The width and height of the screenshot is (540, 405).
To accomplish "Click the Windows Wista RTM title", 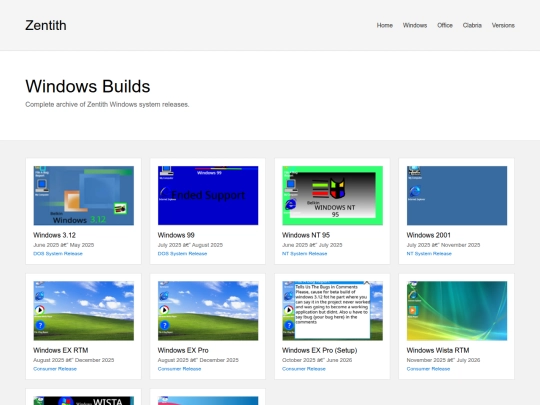I will (x=438, y=350).
